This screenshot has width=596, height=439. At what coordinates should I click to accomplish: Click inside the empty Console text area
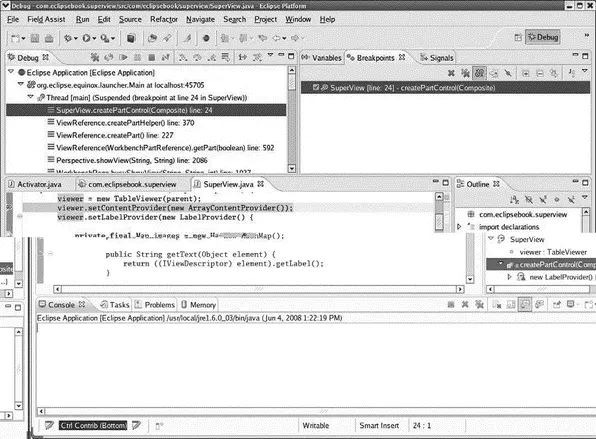tap(315, 365)
